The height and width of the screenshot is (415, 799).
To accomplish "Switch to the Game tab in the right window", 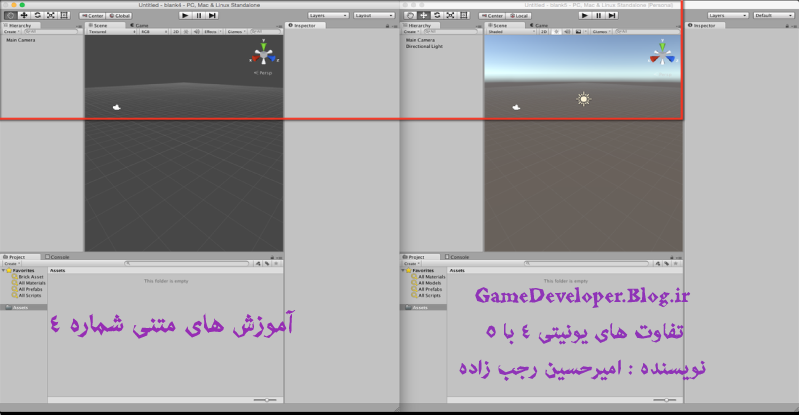I will (539, 25).
